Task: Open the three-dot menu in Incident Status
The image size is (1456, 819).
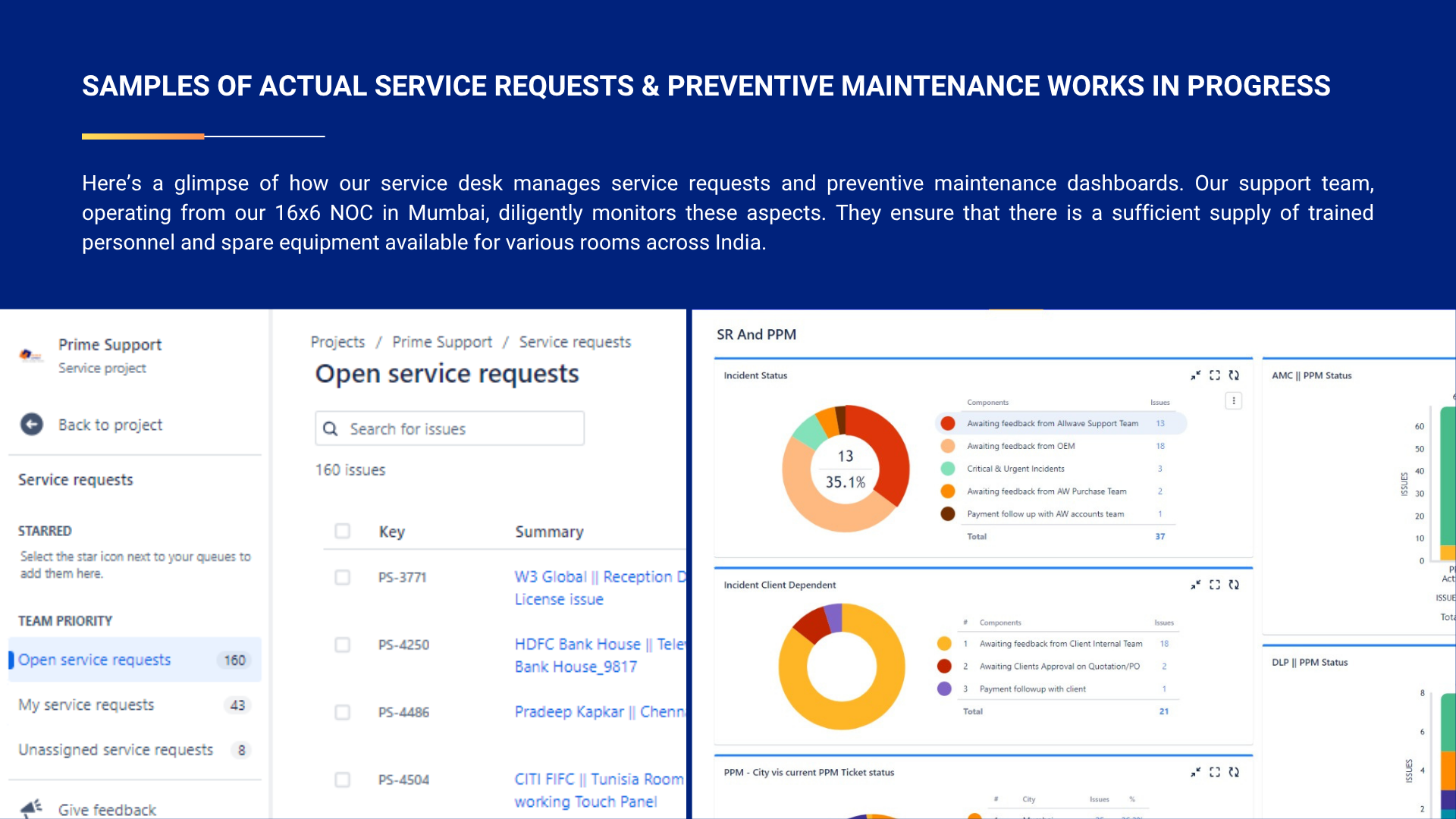Action: tap(1234, 401)
